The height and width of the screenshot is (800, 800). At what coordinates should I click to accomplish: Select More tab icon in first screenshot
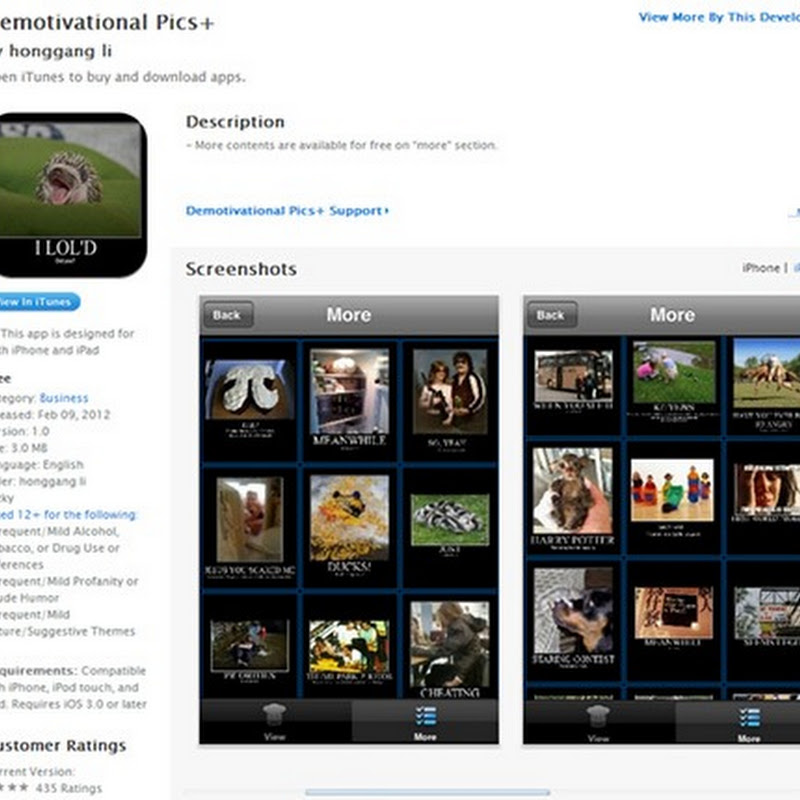pyautogui.click(x=425, y=722)
